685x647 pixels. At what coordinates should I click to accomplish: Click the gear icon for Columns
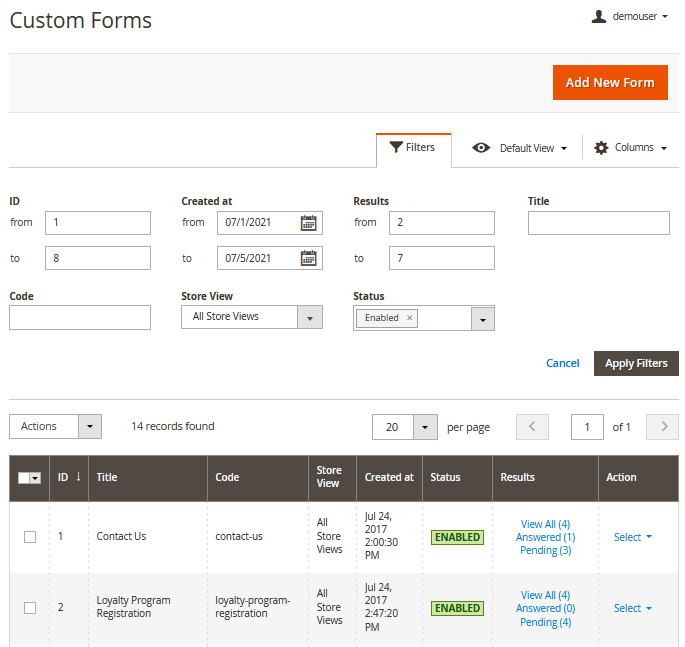(601, 148)
